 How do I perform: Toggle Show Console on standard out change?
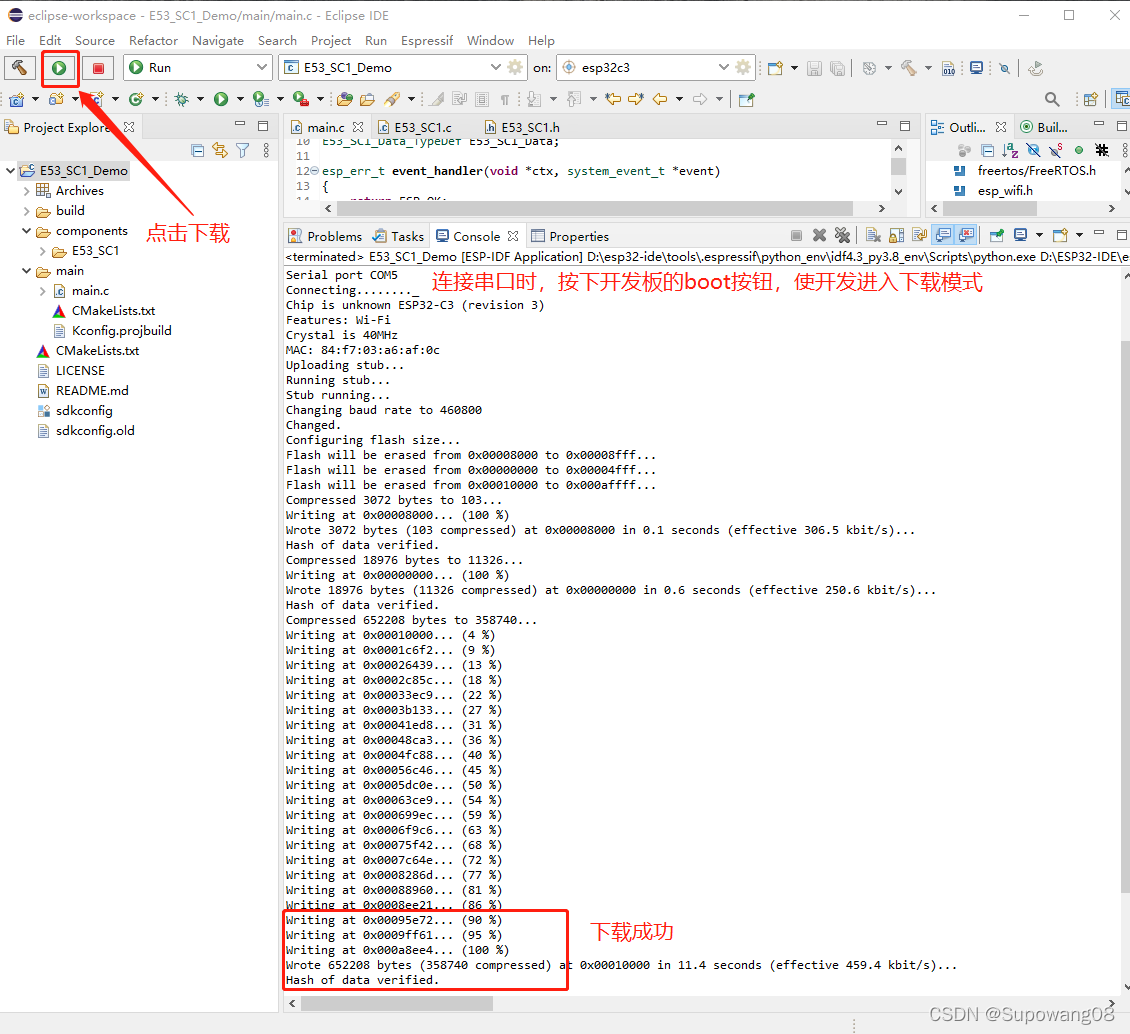coord(943,236)
